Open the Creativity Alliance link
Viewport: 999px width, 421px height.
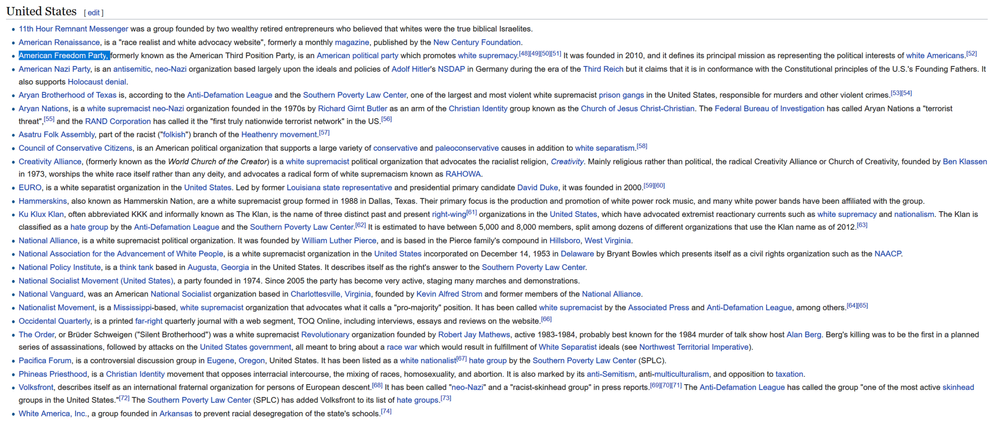pyautogui.click(x=50, y=161)
